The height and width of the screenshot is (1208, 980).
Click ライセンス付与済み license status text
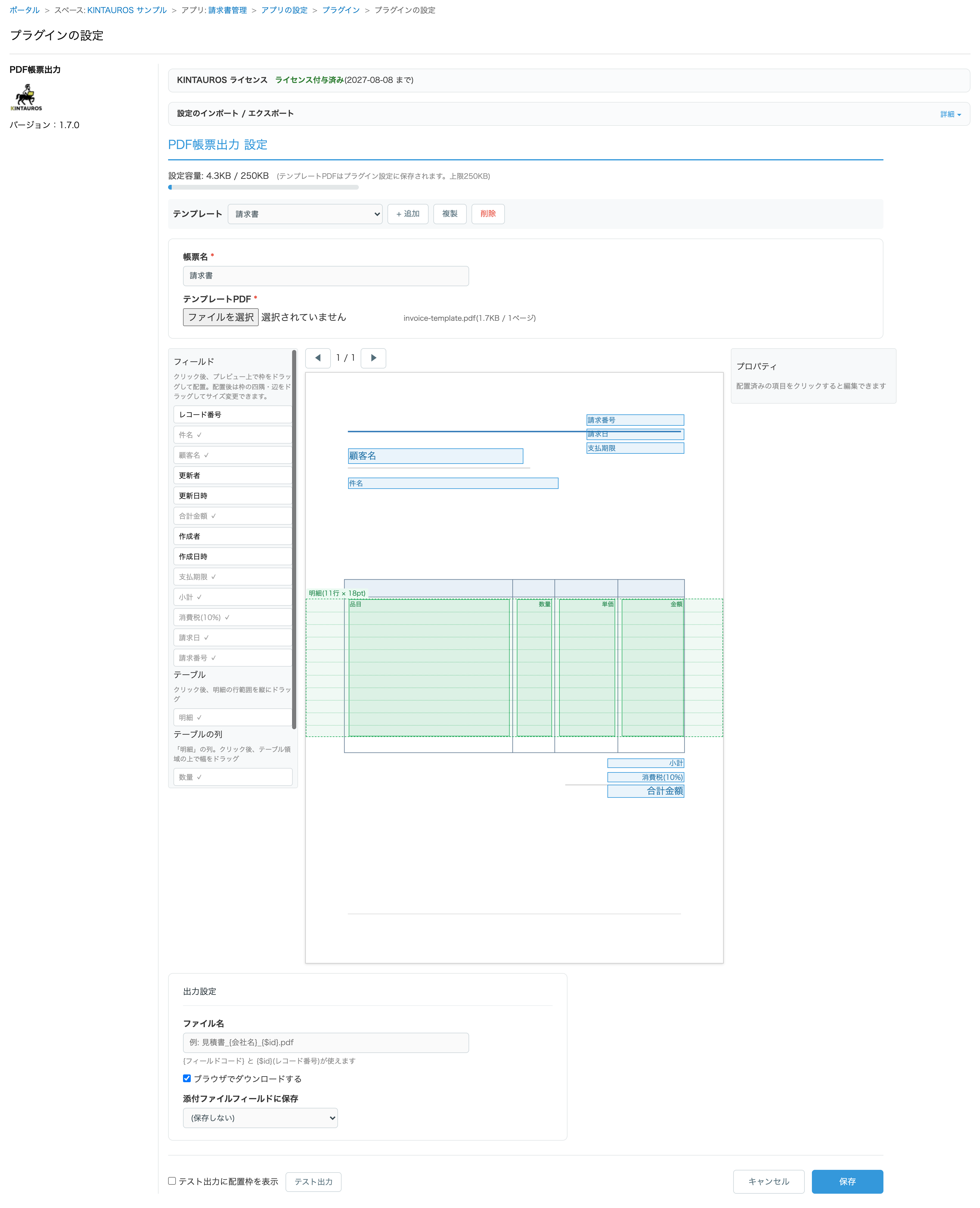[309, 80]
